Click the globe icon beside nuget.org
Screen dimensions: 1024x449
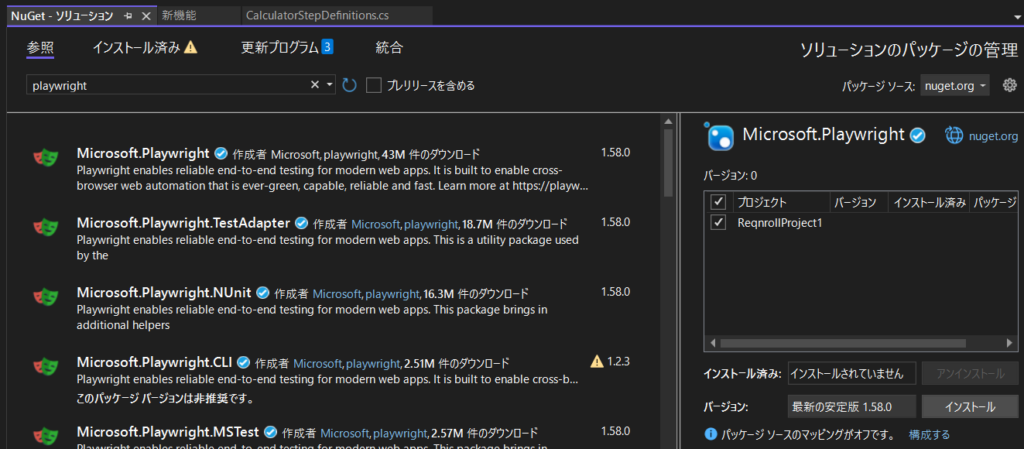coord(953,136)
